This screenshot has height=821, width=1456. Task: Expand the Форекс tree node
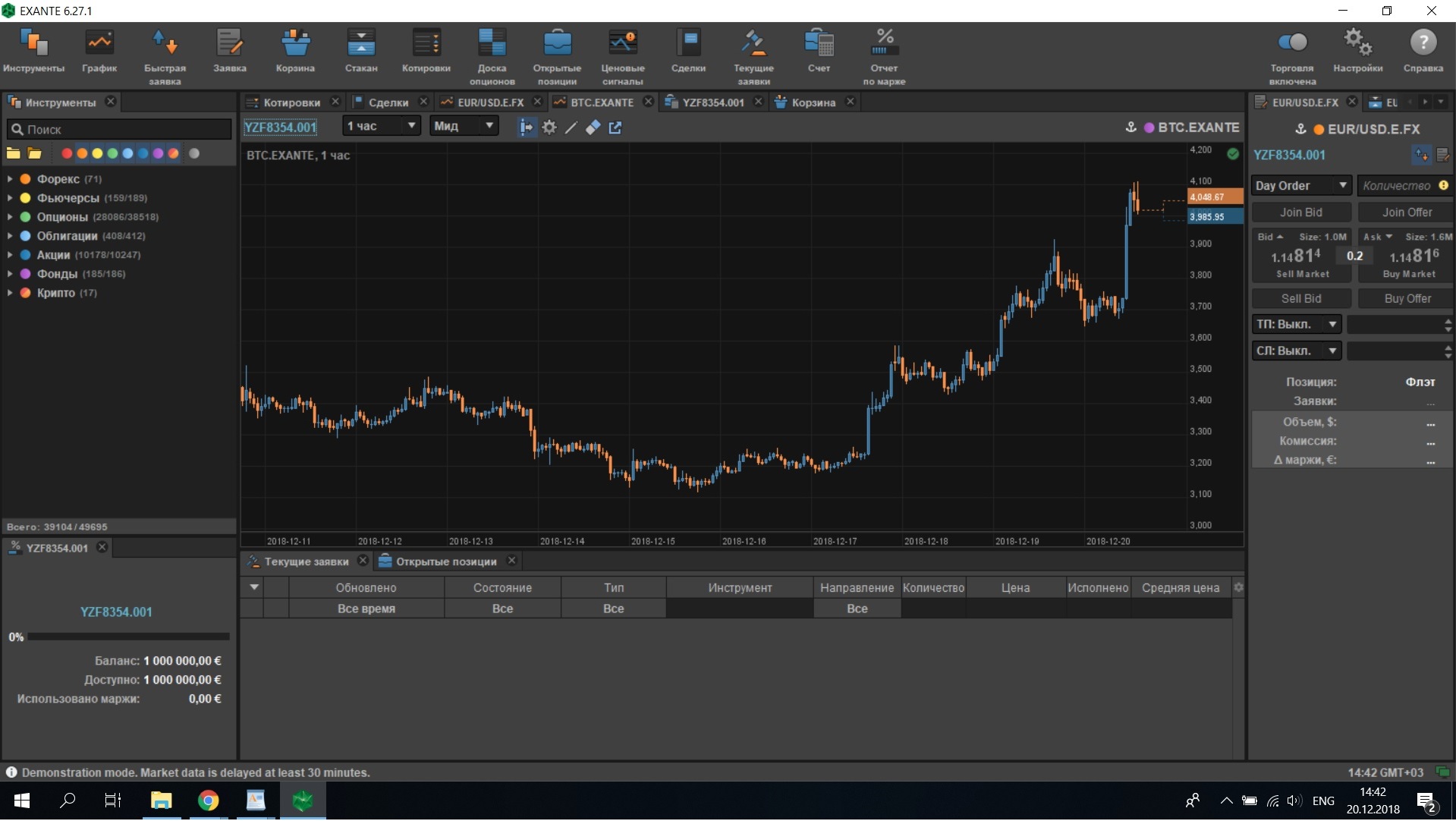[10, 179]
